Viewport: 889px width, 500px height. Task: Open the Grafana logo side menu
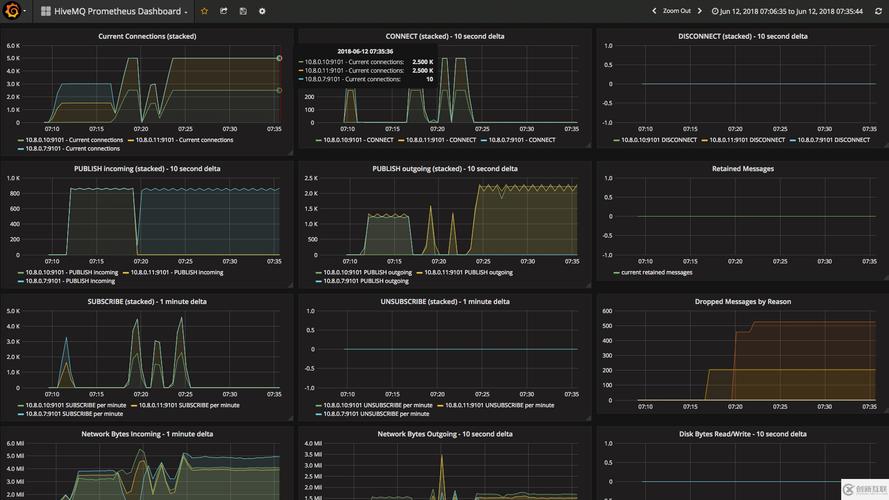tap(14, 11)
